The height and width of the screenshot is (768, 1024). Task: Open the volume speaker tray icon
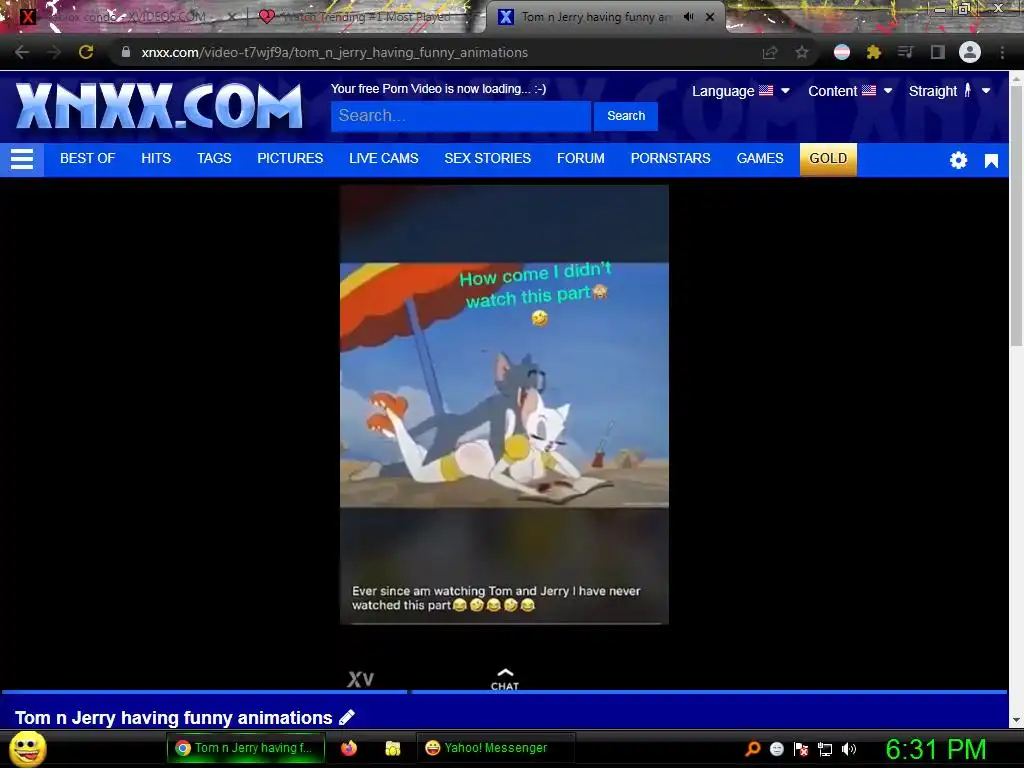pos(848,749)
